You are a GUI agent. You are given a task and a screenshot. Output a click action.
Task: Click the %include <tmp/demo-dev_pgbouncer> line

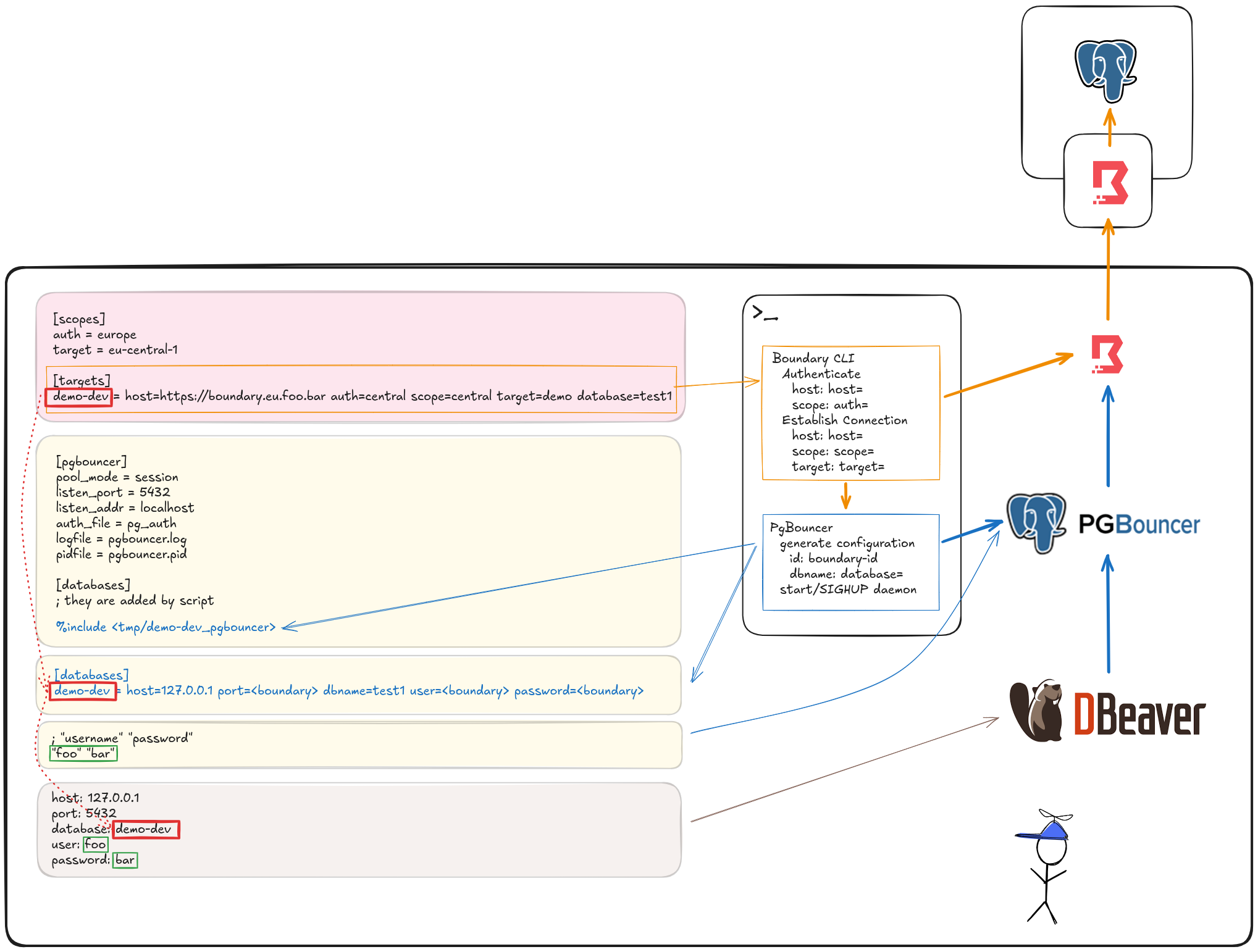[166, 627]
